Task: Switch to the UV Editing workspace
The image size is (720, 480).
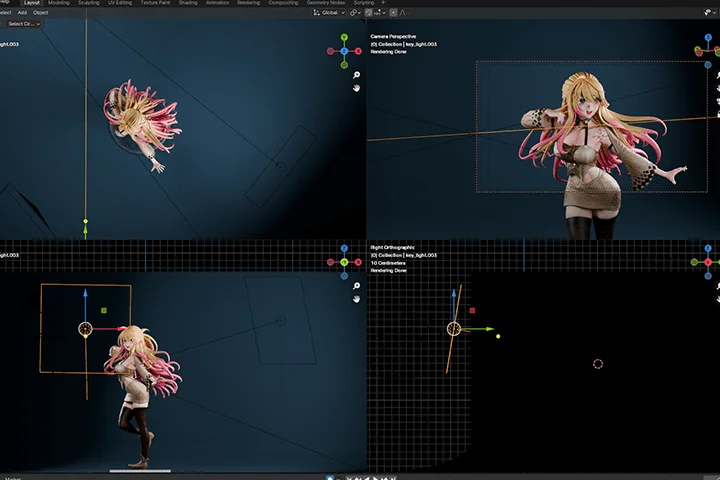Action: tap(120, 3)
